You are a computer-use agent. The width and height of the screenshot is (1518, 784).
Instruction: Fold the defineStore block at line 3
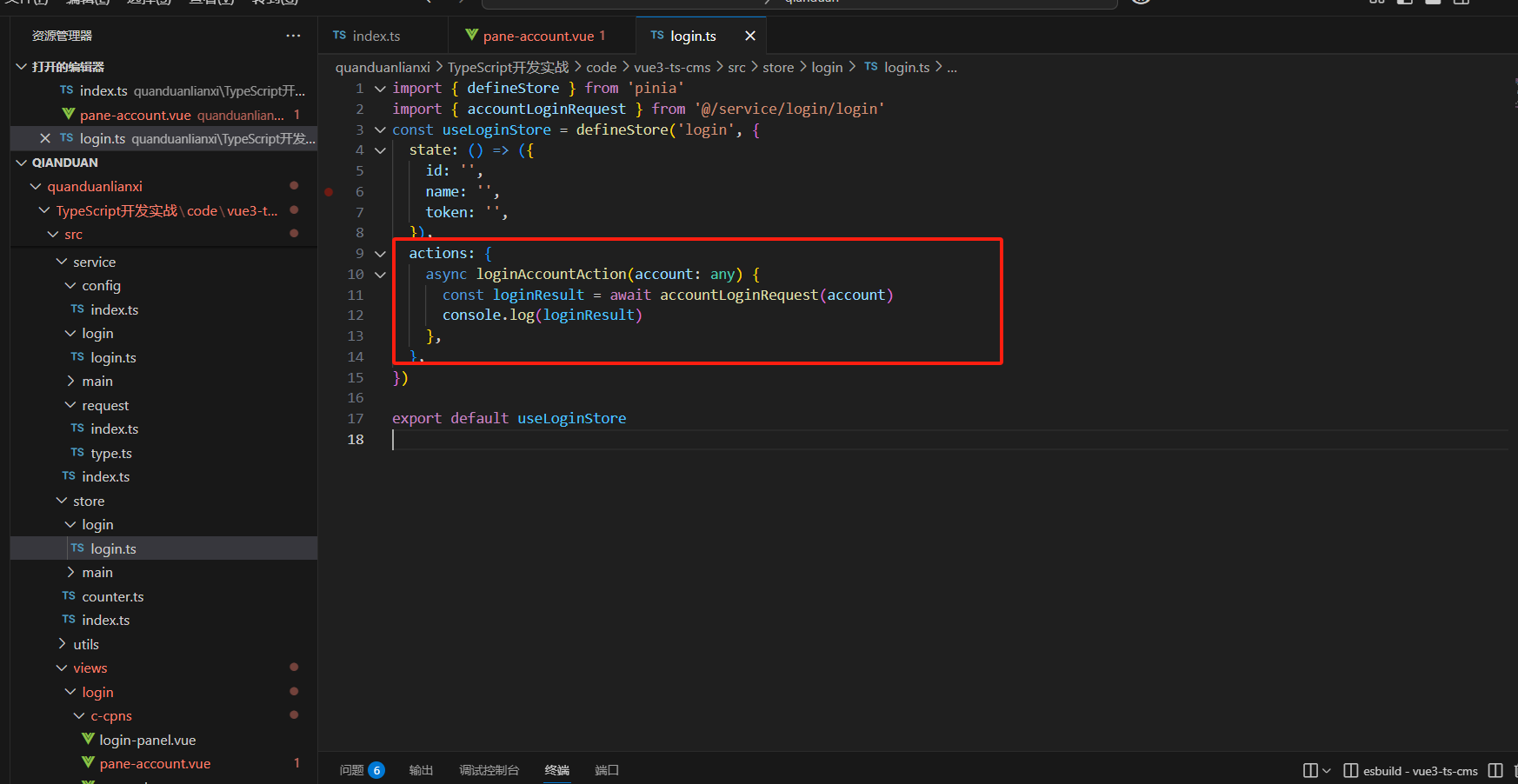pyautogui.click(x=380, y=130)
